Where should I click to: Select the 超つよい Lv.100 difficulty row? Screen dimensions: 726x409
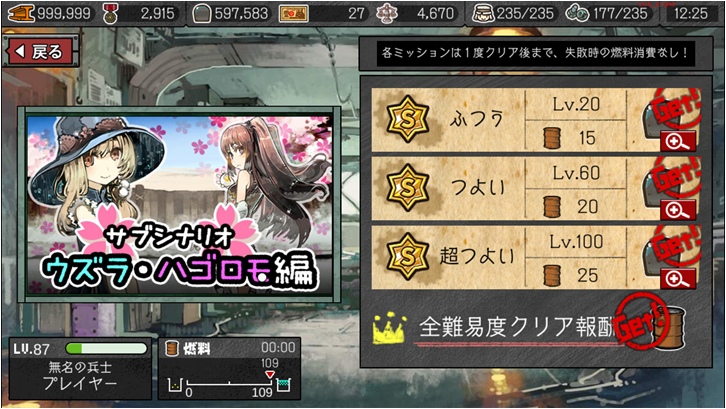[x=536, y=257]
